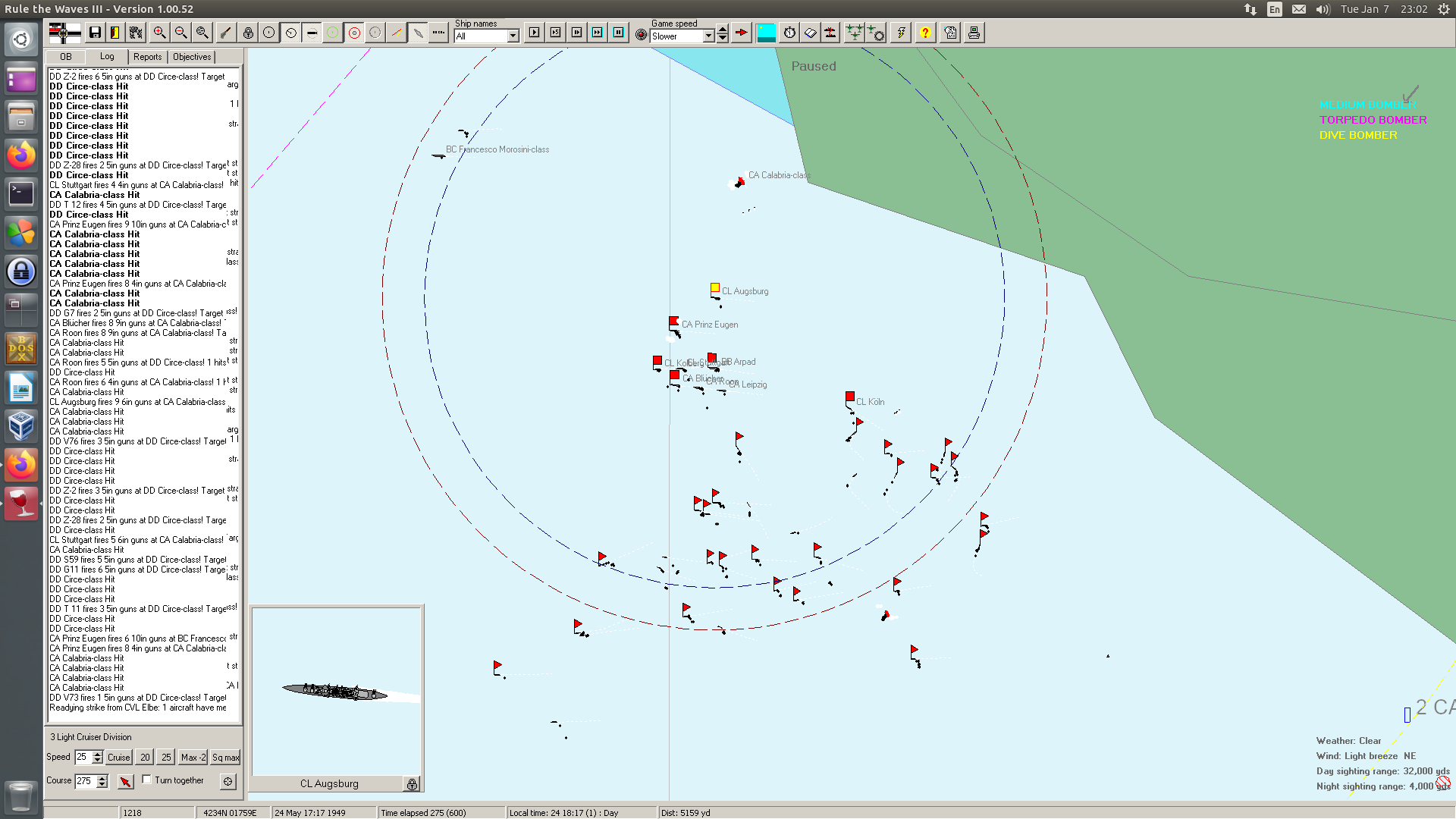The image size is (1456, 819).
Task: Click the padlock toolbar icon
Action: pyautogui.click(x=248, y=33)
